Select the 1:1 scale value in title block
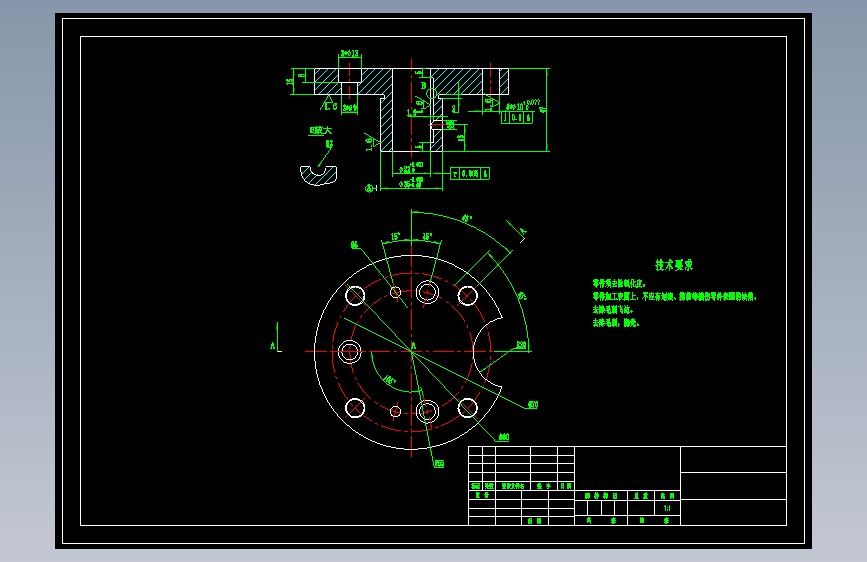The image size is (867, 562). (x=667, y=508)
